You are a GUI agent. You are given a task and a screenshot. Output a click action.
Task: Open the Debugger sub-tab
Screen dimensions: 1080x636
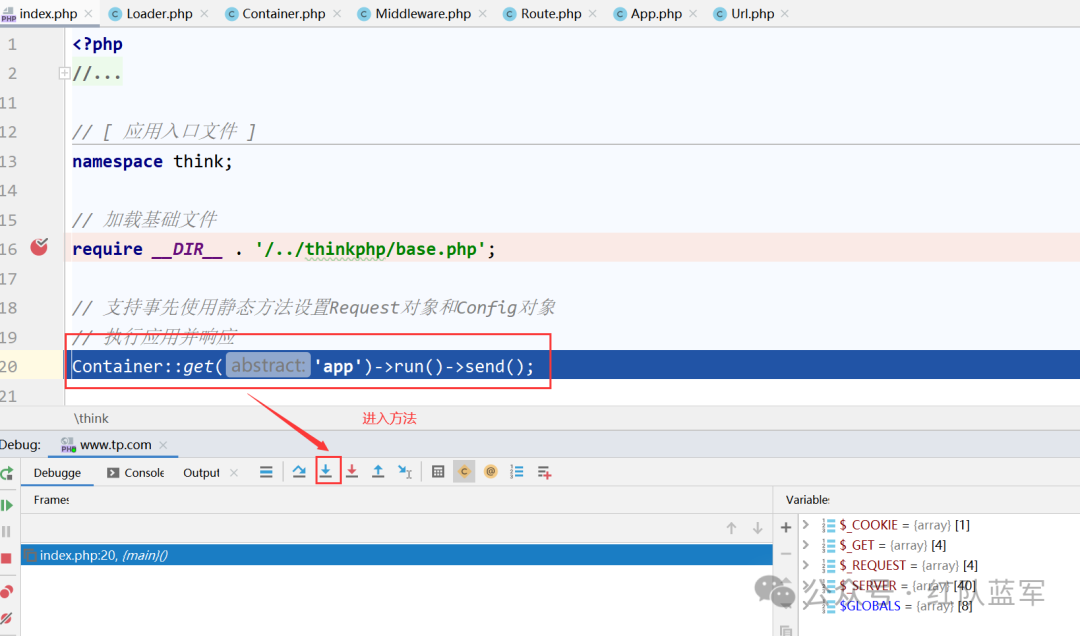[x=57, y=473]
